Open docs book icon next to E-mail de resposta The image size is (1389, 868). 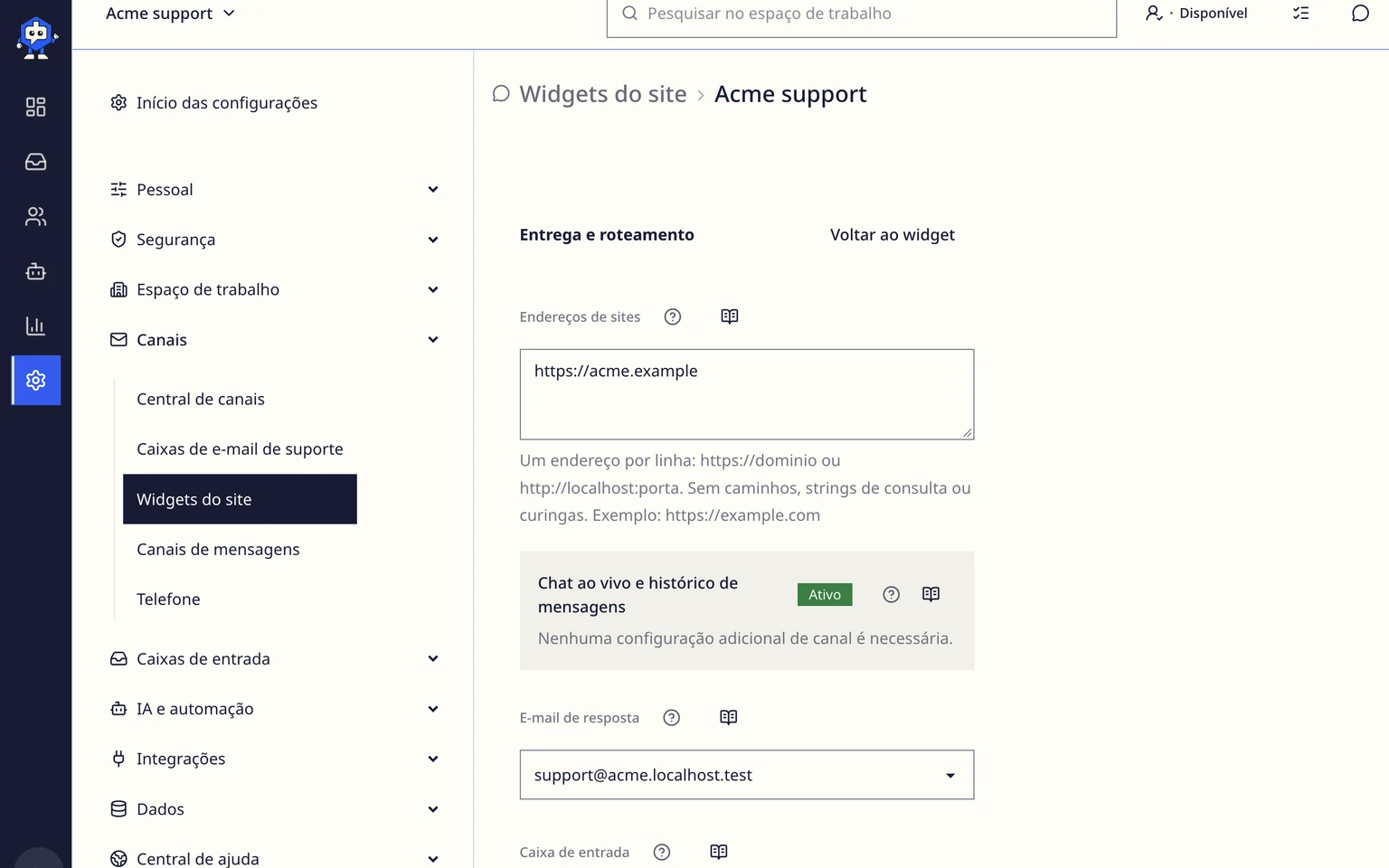(728, 718)
